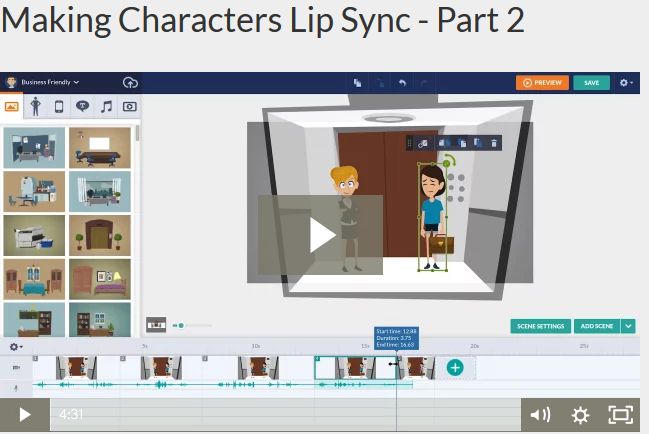Click the drag handle of the floating toolbar

pyautogui.click(x=409, y=143)
